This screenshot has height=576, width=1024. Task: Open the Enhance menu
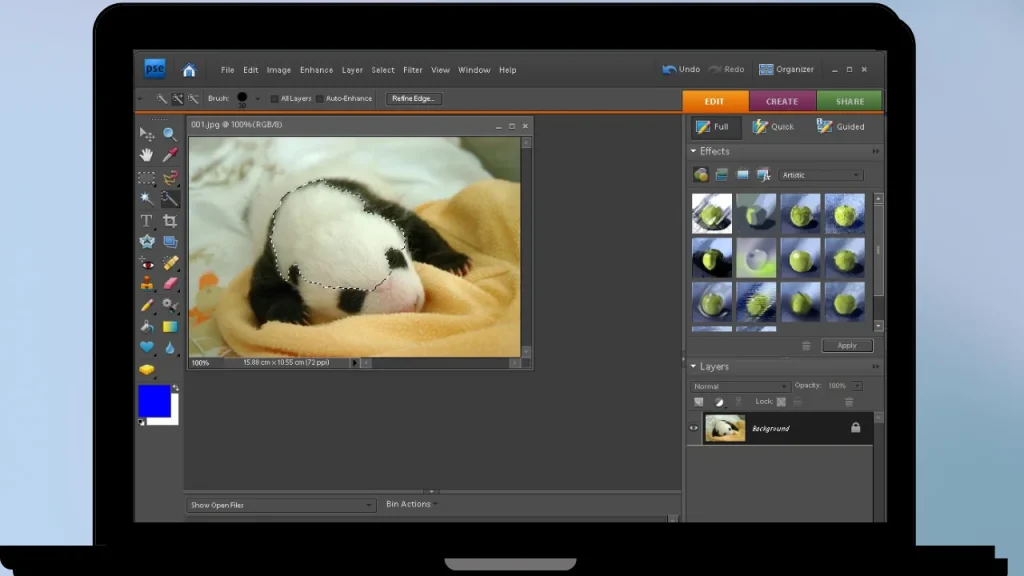(316, 70)
